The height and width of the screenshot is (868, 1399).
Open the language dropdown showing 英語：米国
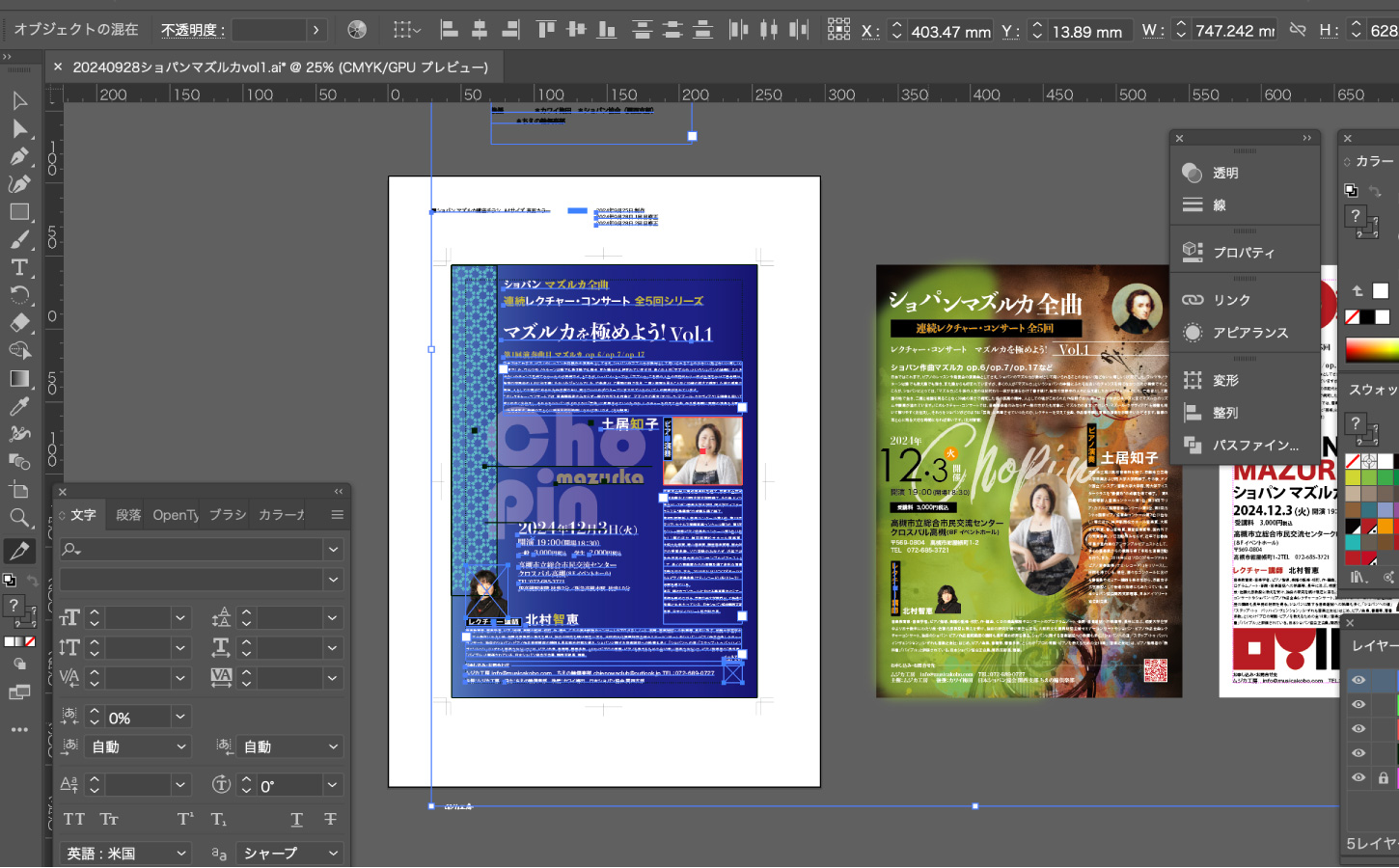[125, 854]
